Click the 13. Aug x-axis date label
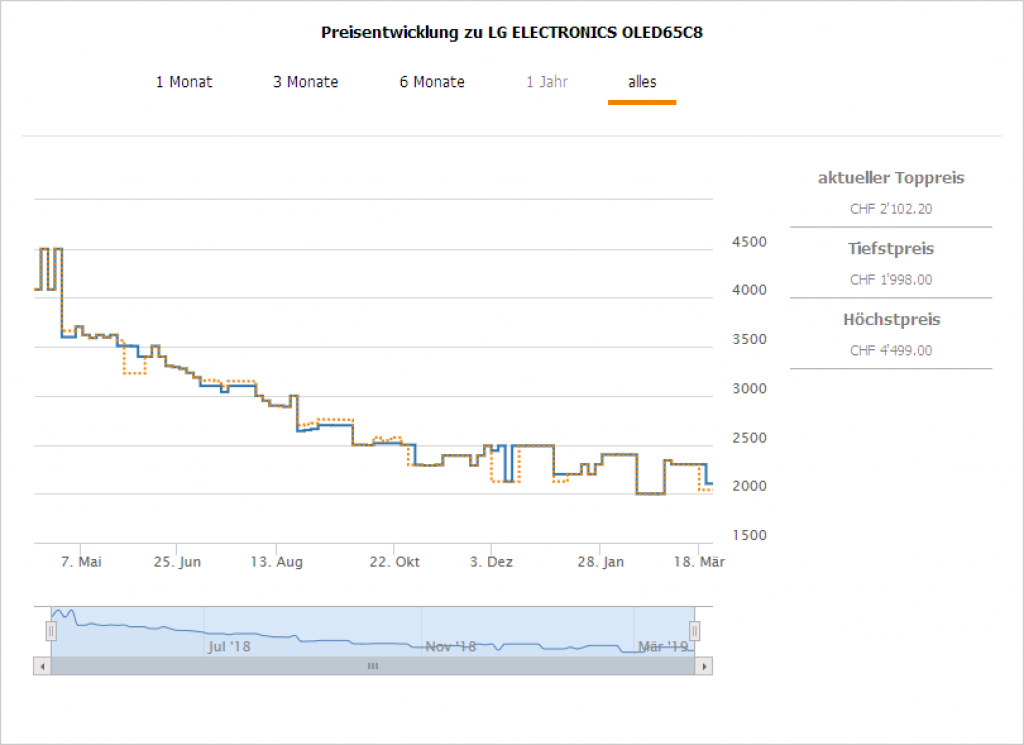The image size is (1024, 745). (x=276, y=562)
